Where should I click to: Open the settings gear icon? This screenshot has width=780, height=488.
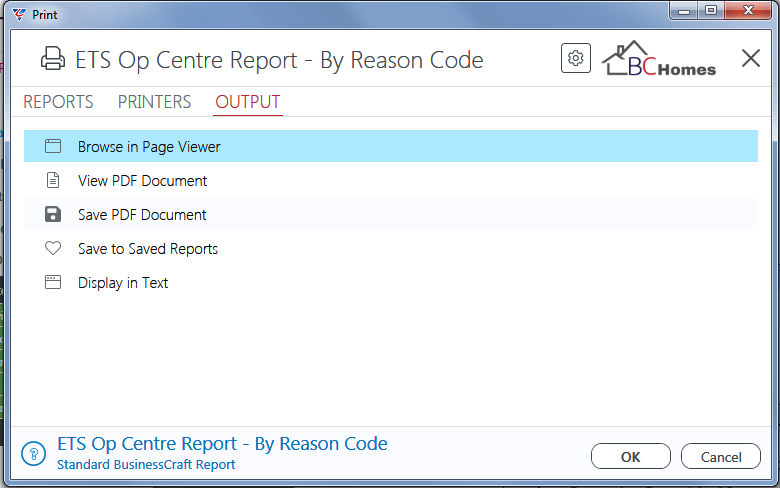[576, 58]
